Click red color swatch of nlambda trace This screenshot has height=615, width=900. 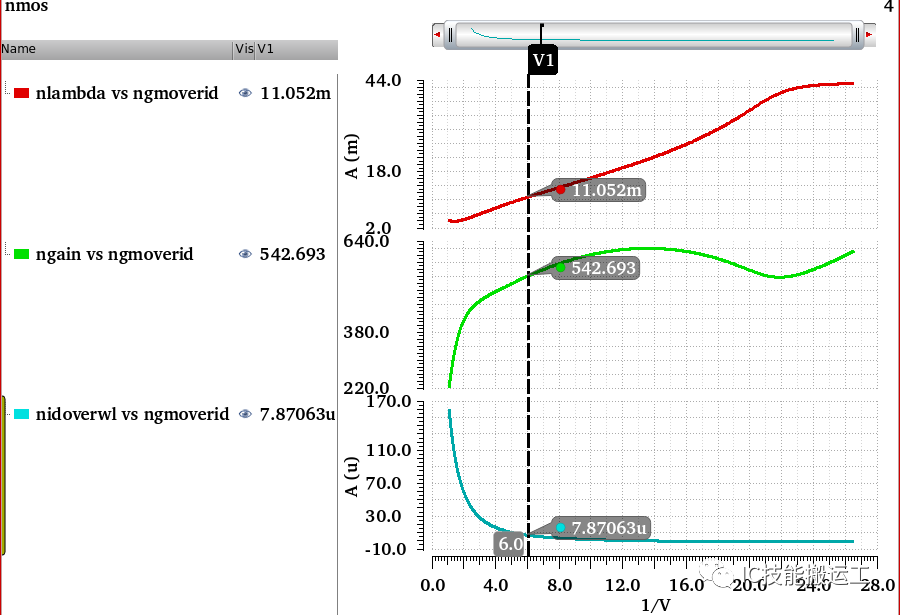tap(22, 94)
